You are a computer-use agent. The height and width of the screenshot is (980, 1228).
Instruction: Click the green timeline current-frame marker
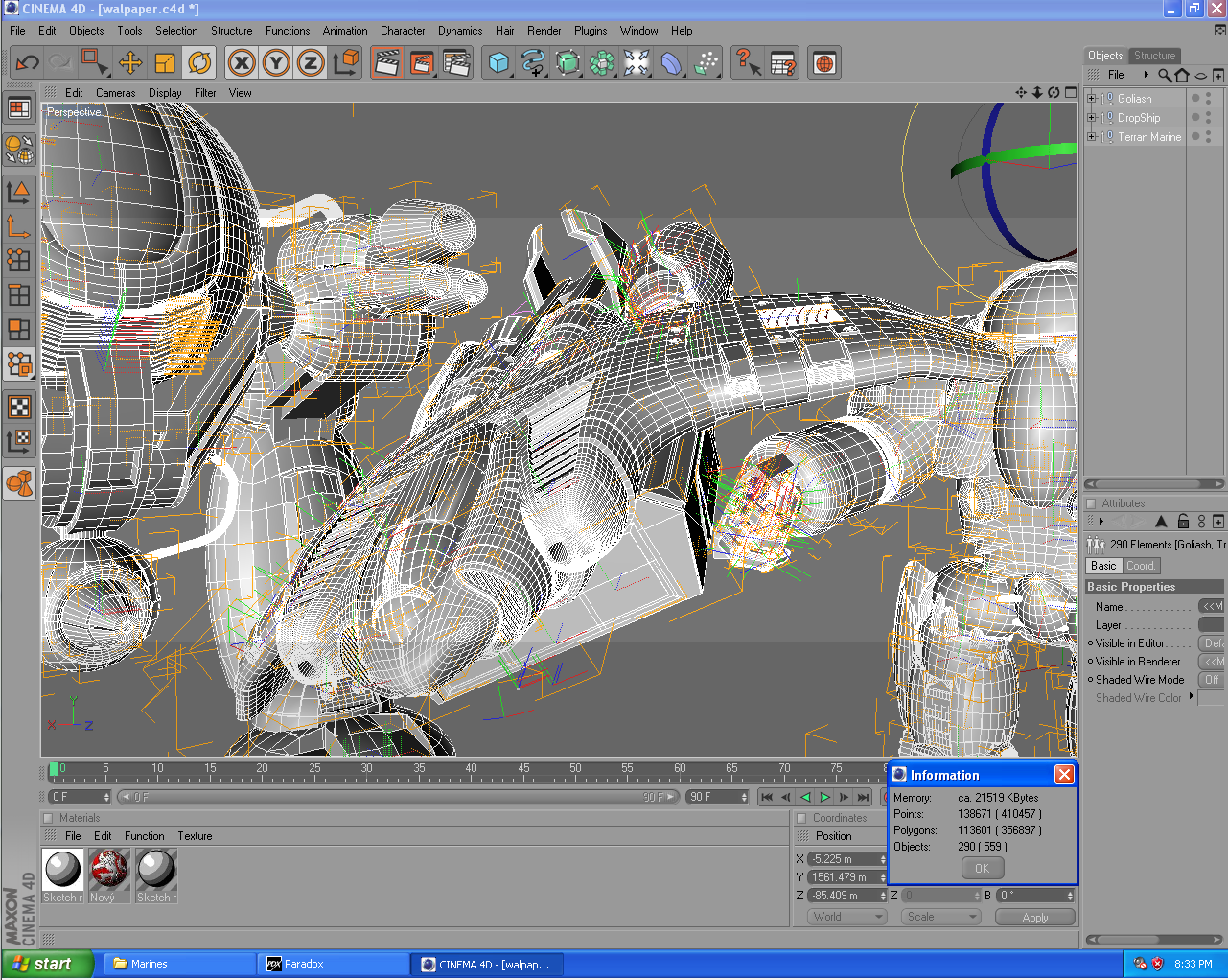[54, 769]
